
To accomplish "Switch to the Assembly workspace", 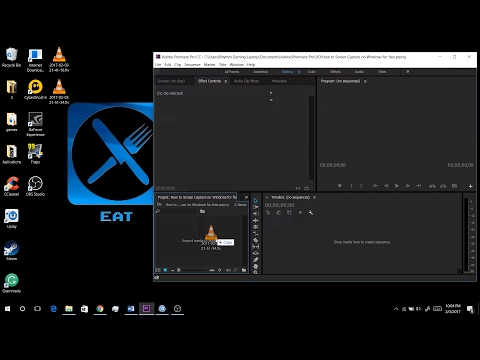I will click(260, 72).
